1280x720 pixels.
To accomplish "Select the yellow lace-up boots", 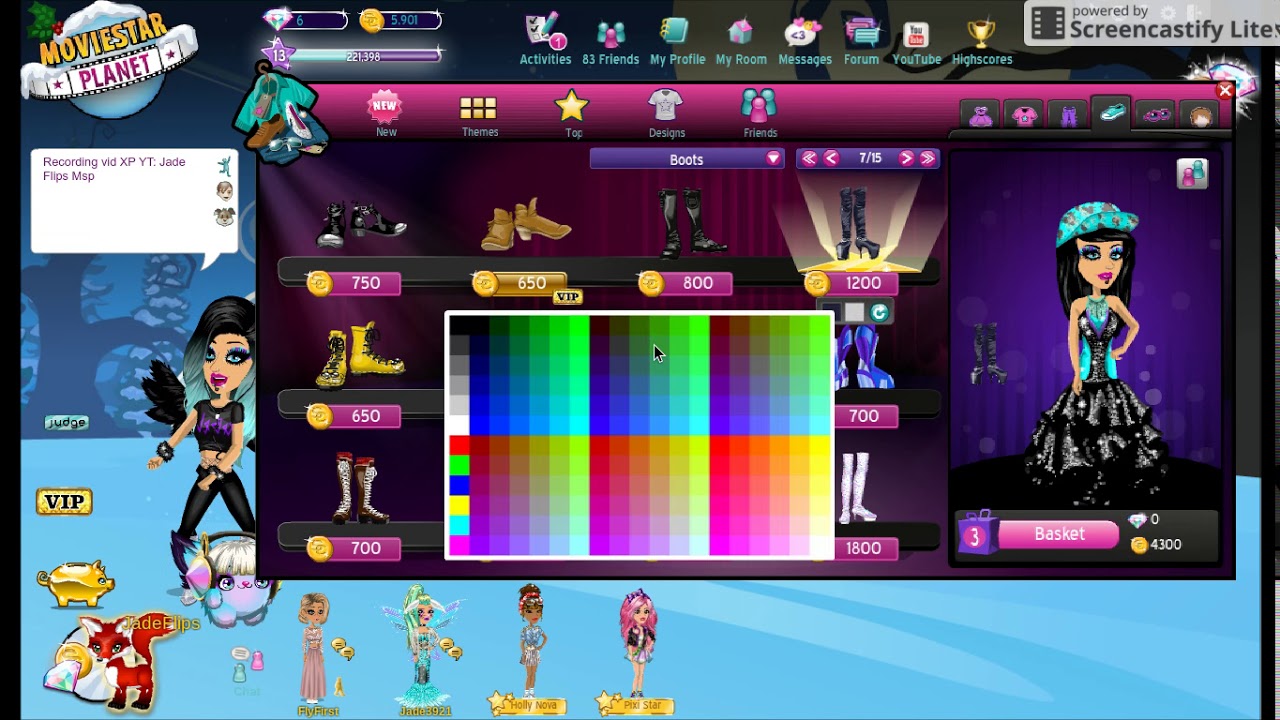I will click(360, 354).
